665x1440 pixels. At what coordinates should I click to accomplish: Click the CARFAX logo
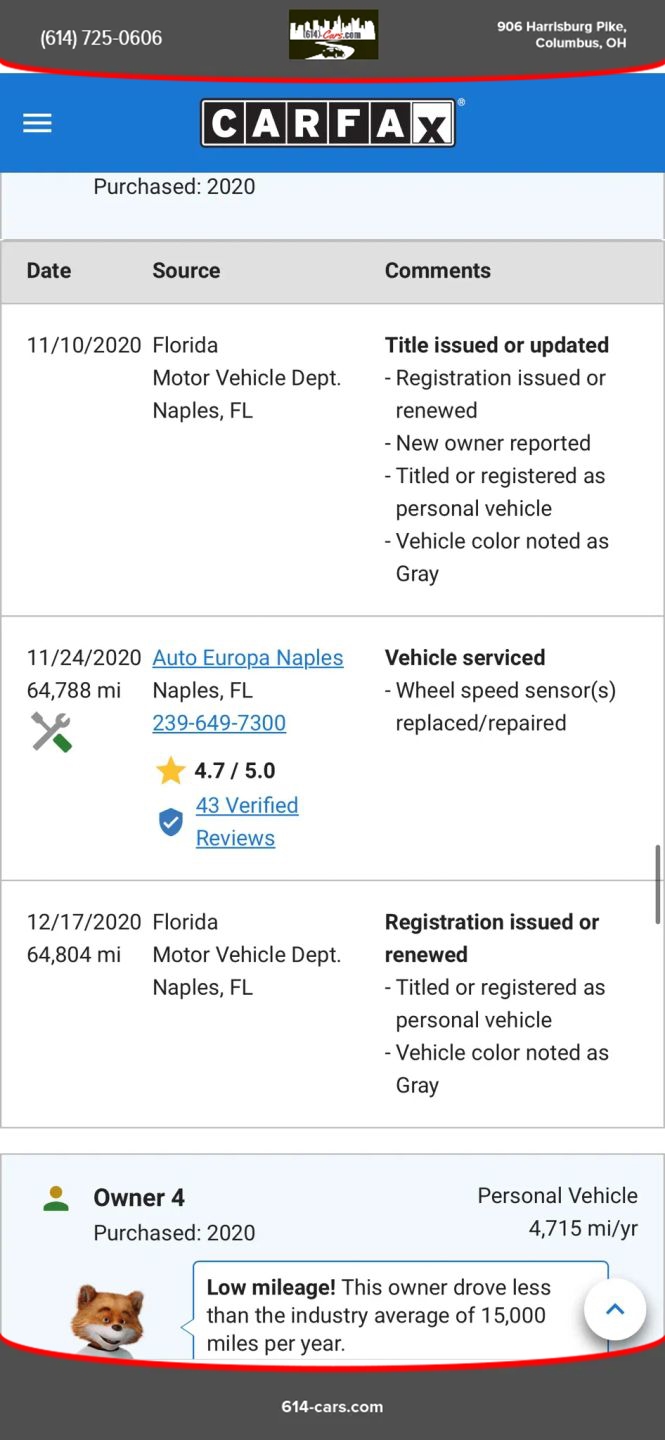(328, 124)
